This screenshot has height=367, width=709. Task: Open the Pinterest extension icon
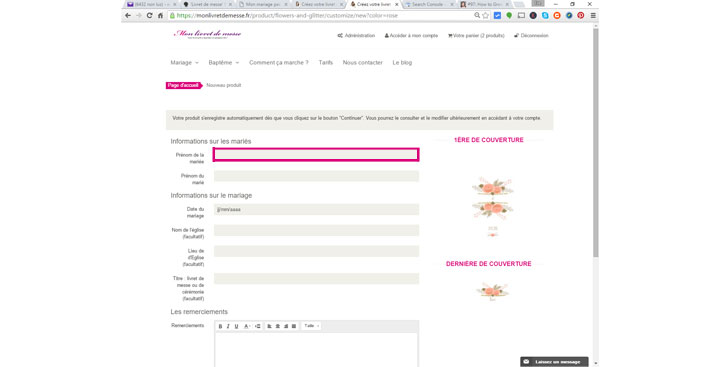[581, 15]
